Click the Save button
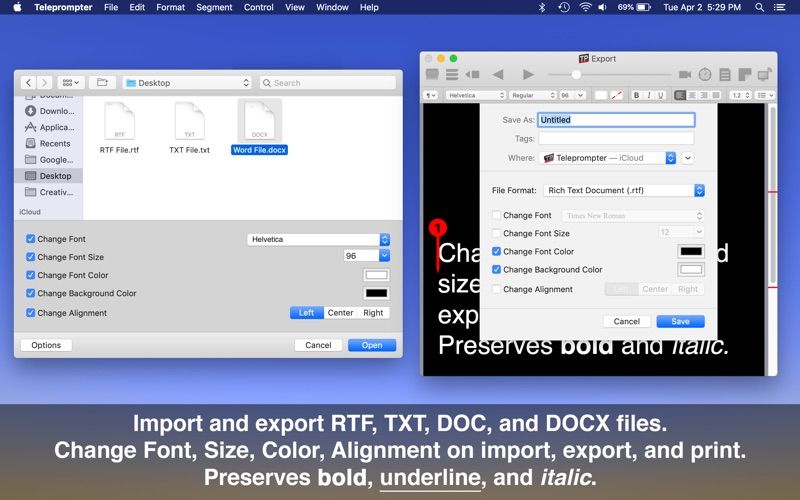800x500 pixels. tap(681, 321)
